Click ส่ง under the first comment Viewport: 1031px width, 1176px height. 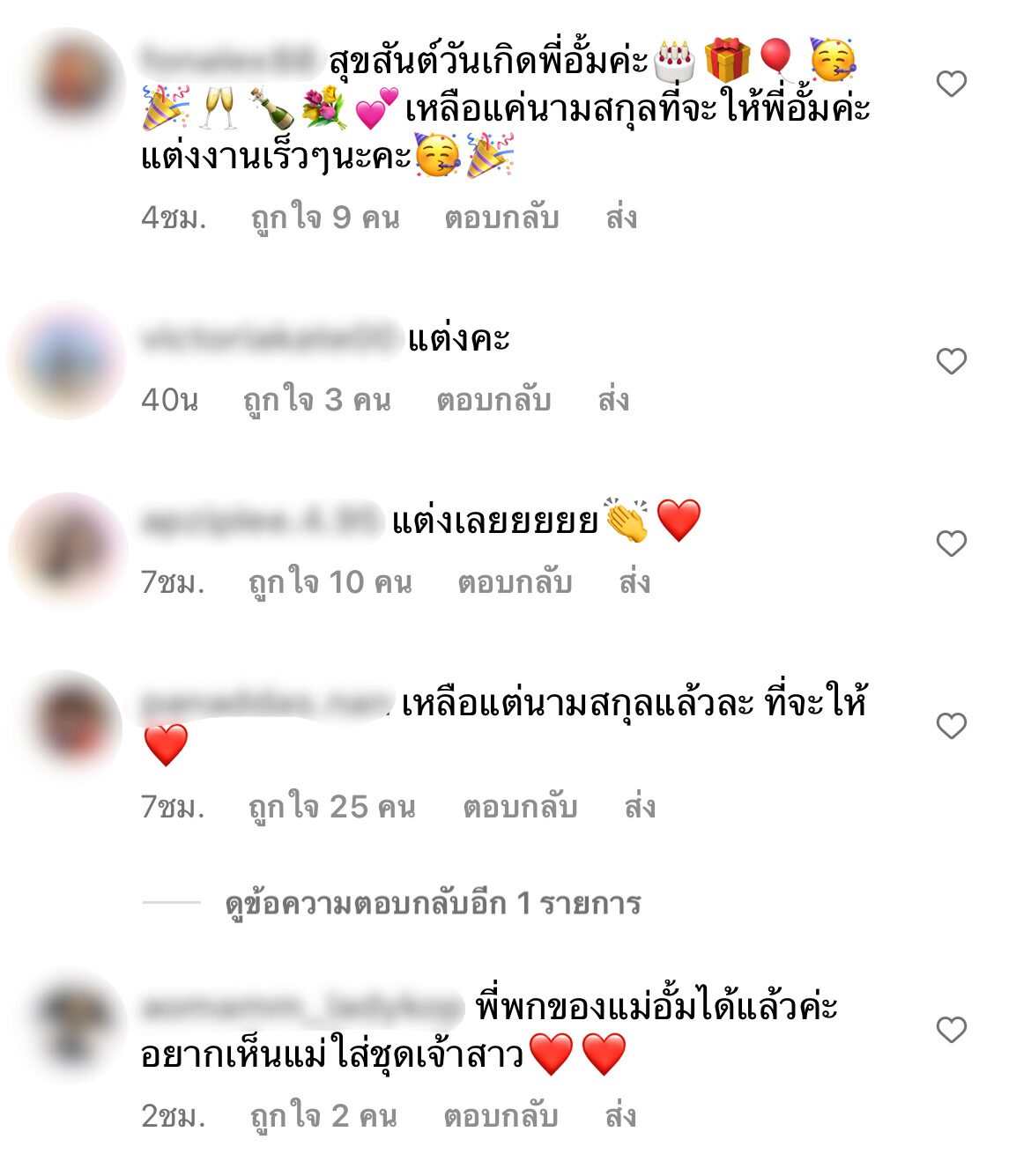(x=621, y=218)
